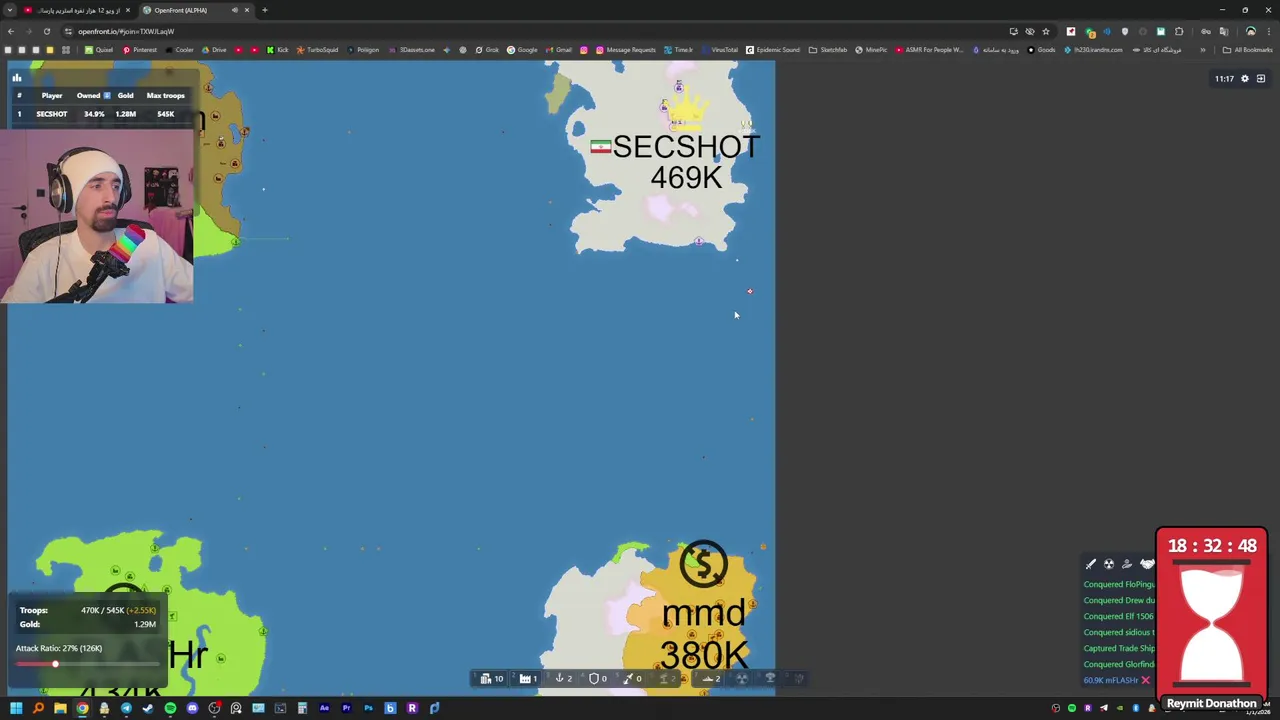Open the All Bookmarks folder

1248,50
